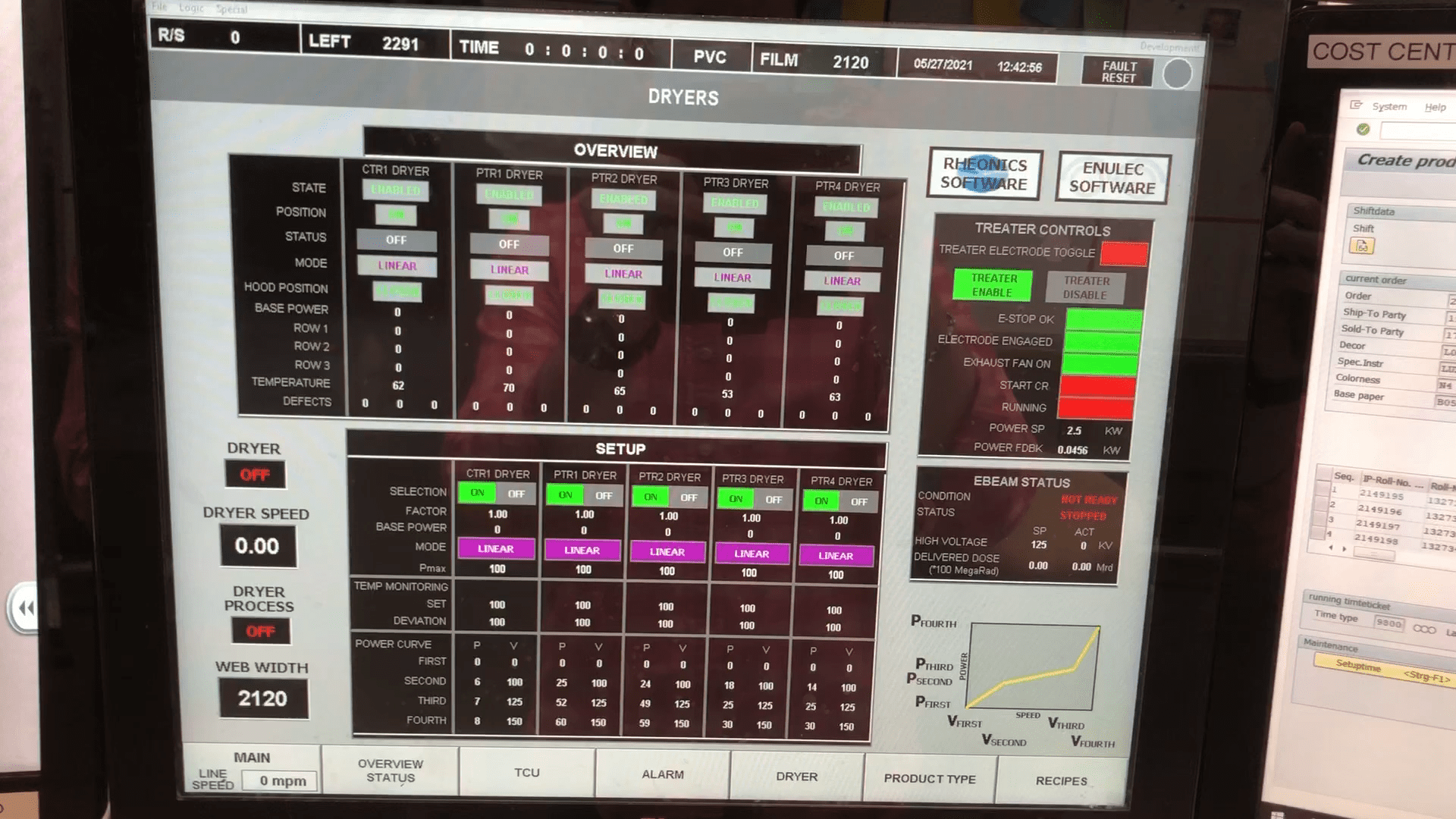Open RECIPES tab
This screenshot has width=1456, height=819.
pyautogui.click(x=1061, y=781)
